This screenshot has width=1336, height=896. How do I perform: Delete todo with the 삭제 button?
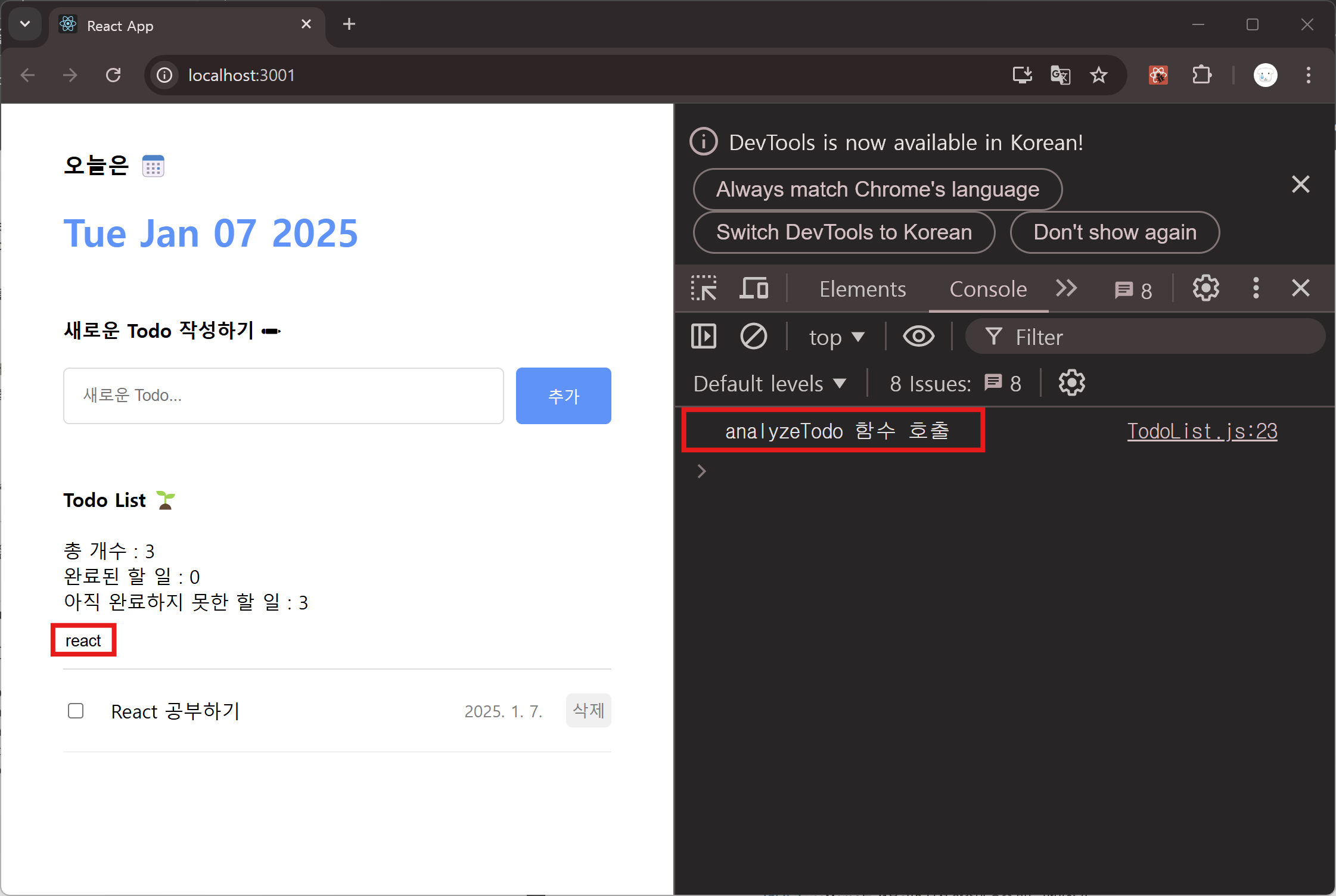(x=588, y=710)
